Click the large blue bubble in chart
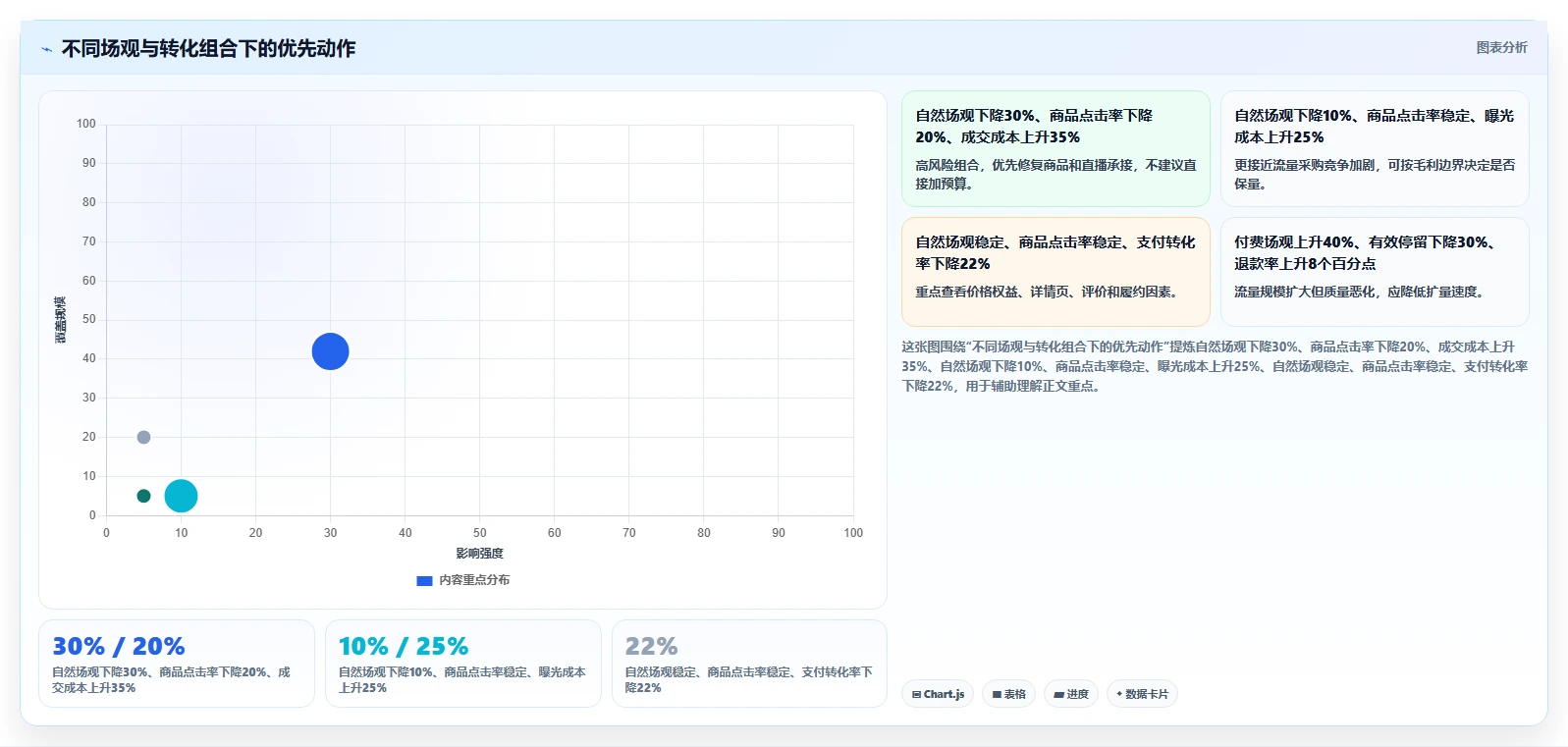This screenshot has width=1568, height=747. [330, 351]
